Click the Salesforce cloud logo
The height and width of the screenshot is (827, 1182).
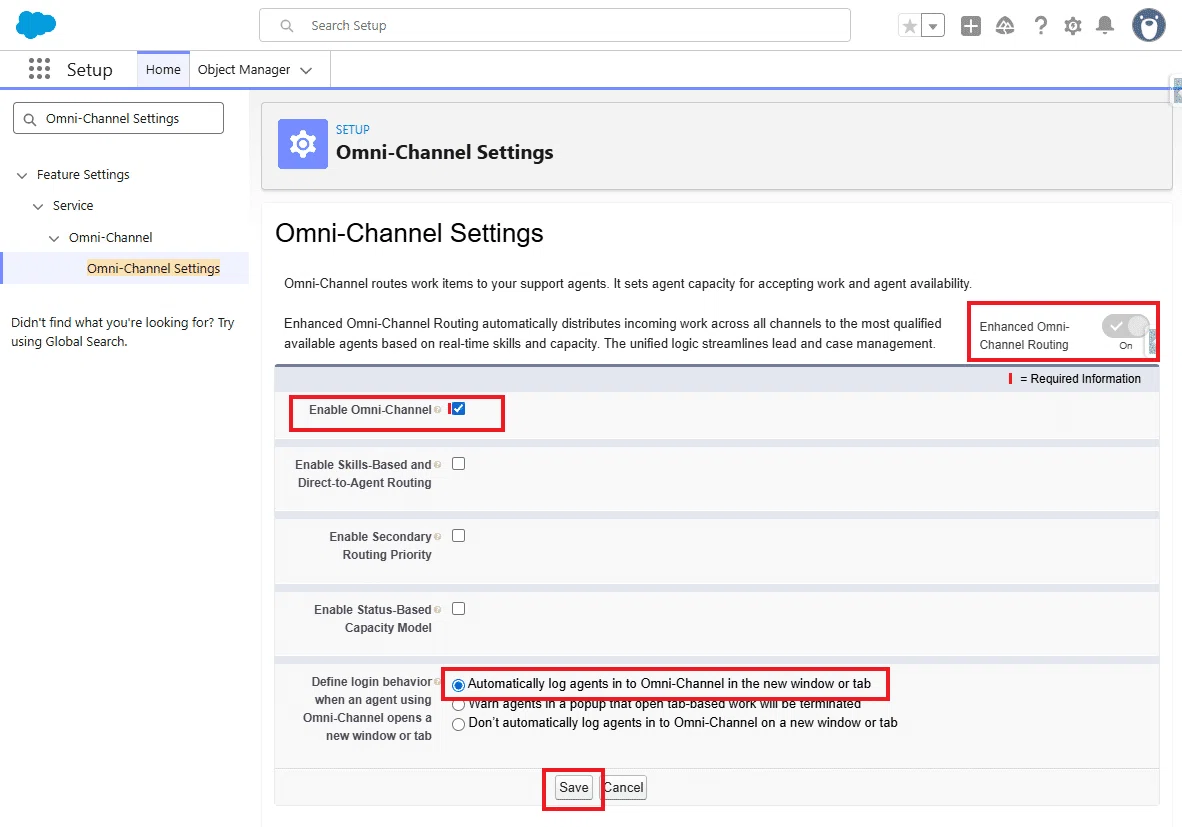pyautogui.click(x=35, y=25)
